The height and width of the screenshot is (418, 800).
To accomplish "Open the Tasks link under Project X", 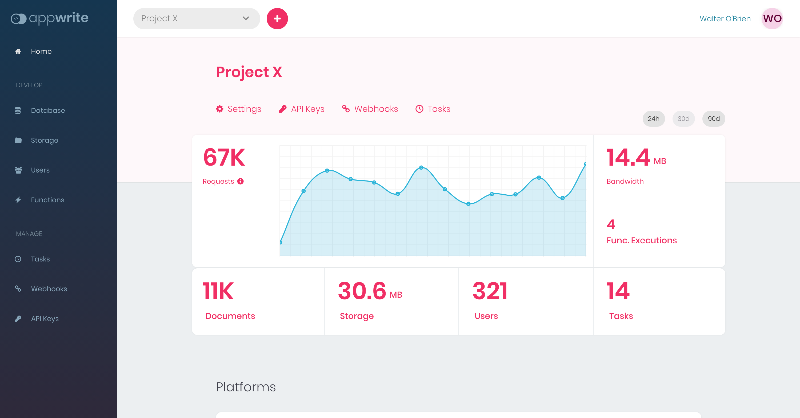I will (433, 109).
